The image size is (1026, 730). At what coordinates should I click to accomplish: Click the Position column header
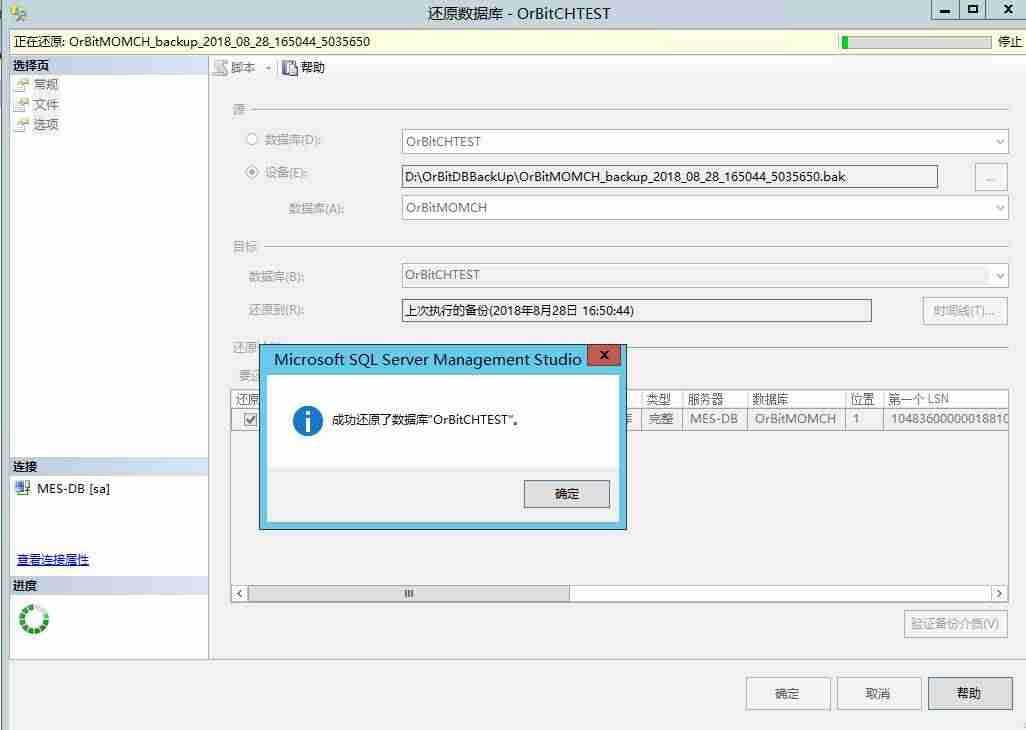tap(863, 398)
